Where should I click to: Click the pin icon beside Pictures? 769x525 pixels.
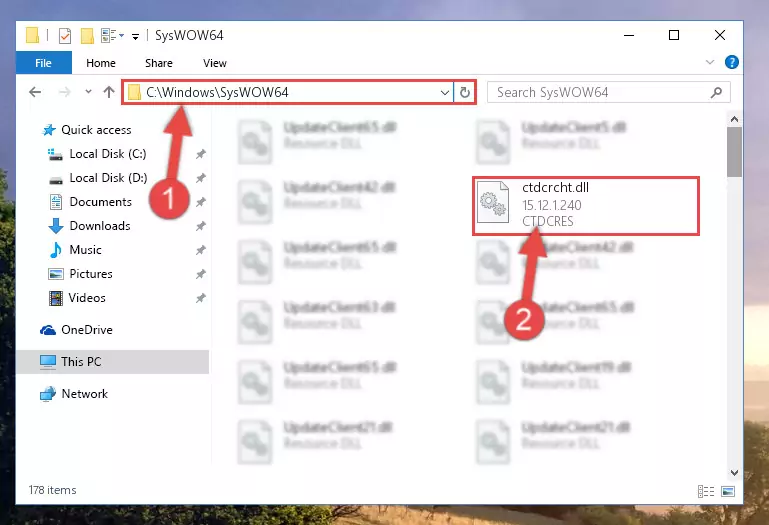coord(201,274)
